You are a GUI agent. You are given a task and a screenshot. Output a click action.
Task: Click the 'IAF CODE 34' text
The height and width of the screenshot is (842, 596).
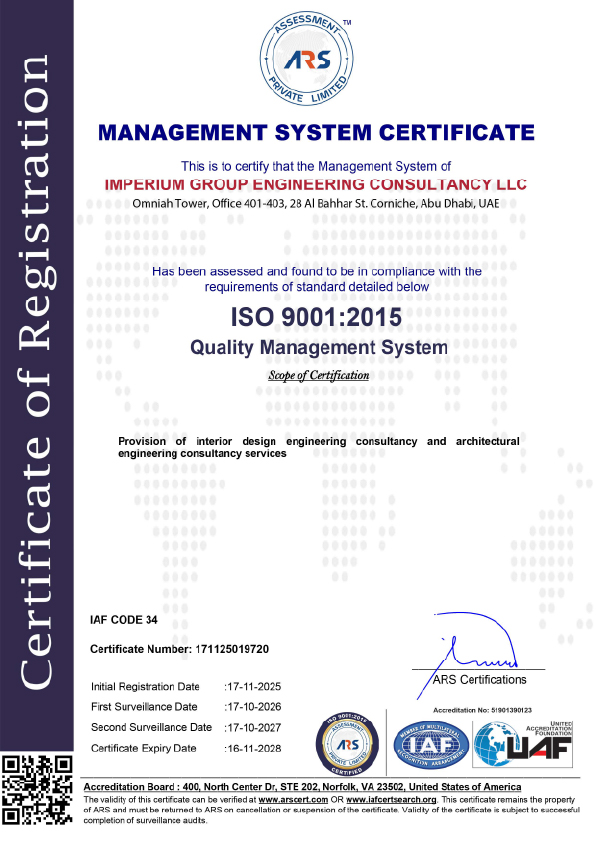[x=124, y=620]
